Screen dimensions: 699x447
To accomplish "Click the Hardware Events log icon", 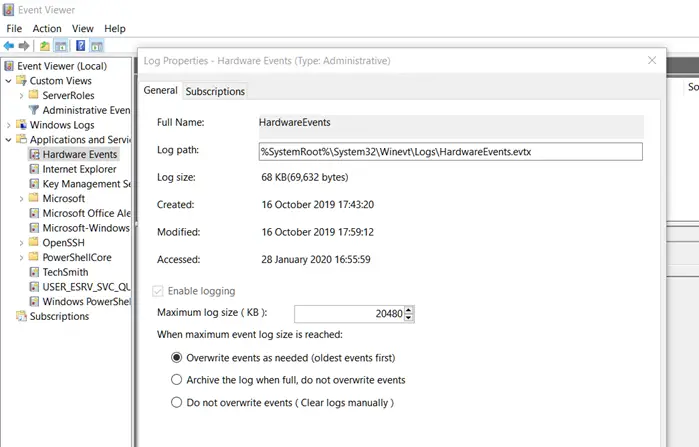I will (x=34, y=155).
